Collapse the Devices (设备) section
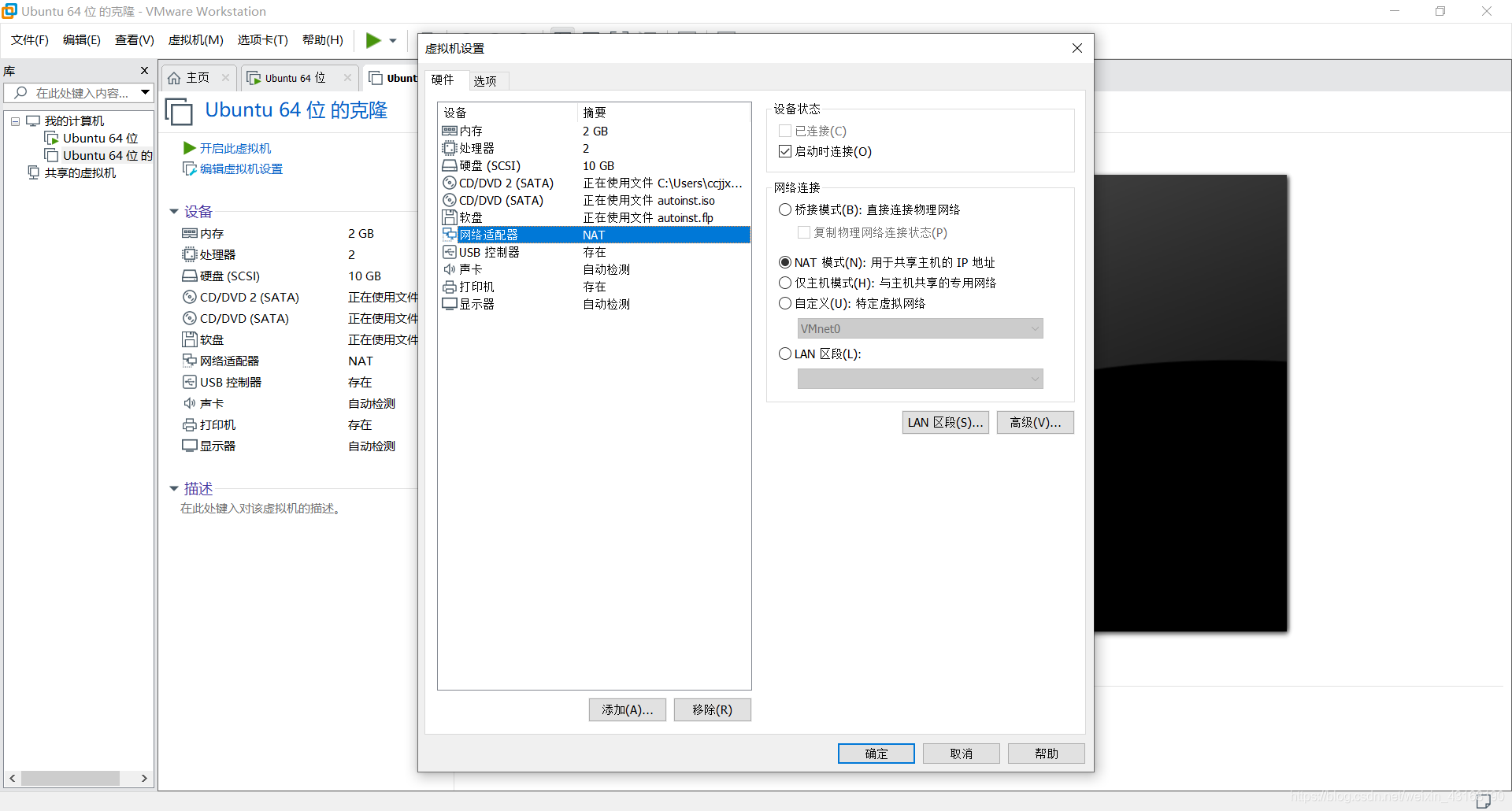Image resolution: width=1512 pixels, height=811 pixels. tap(174, 212)
